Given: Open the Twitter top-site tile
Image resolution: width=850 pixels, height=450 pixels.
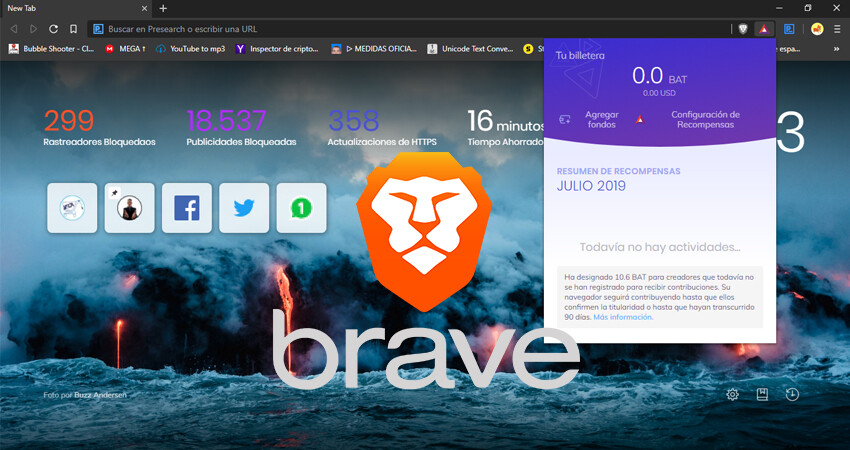Looking at the screenshot, I should (244, 208).
